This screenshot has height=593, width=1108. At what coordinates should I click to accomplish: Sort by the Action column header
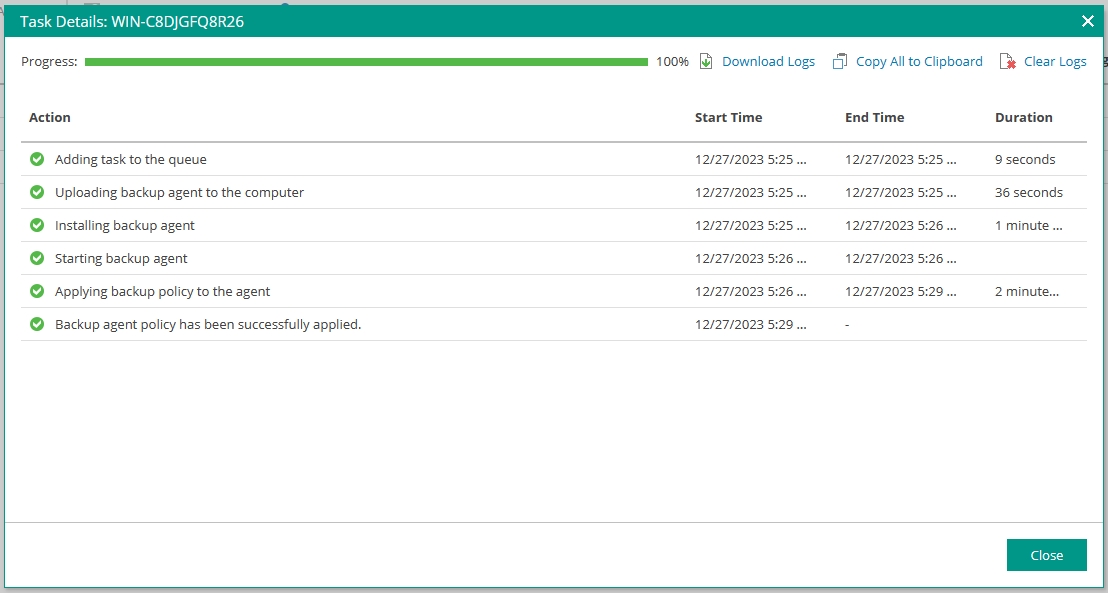(50, 118)
